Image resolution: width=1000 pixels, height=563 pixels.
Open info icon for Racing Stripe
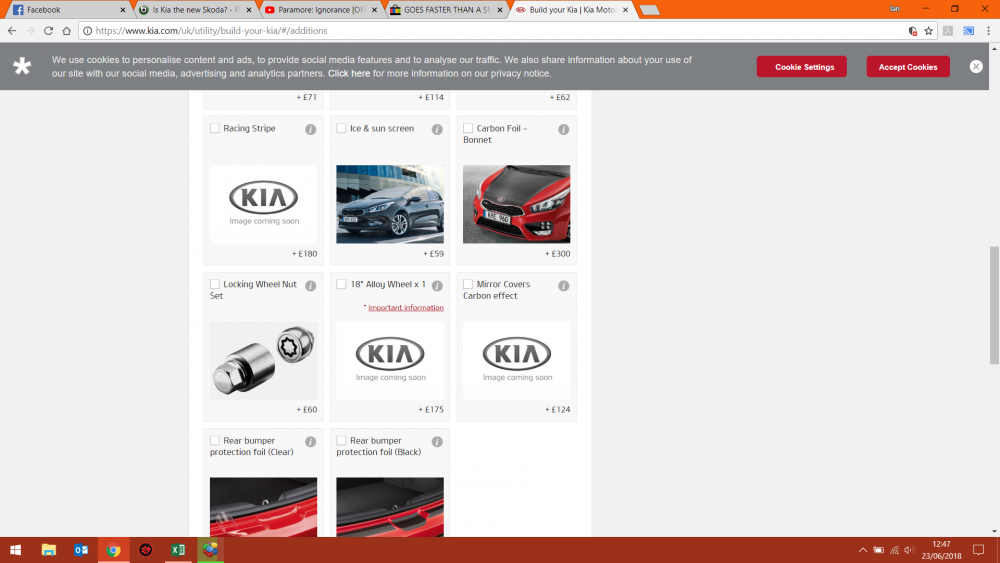tap(311, 129)
